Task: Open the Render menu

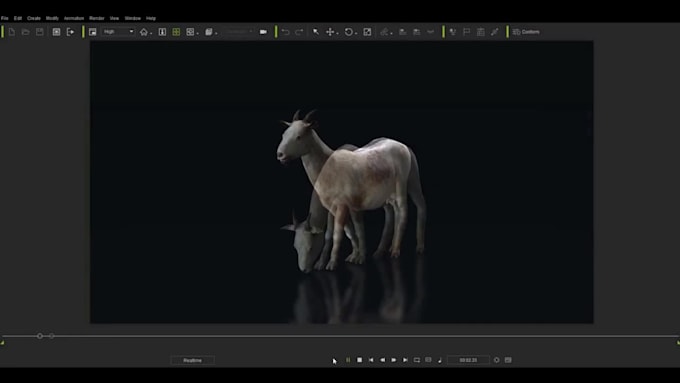Action: pos(97,18)
